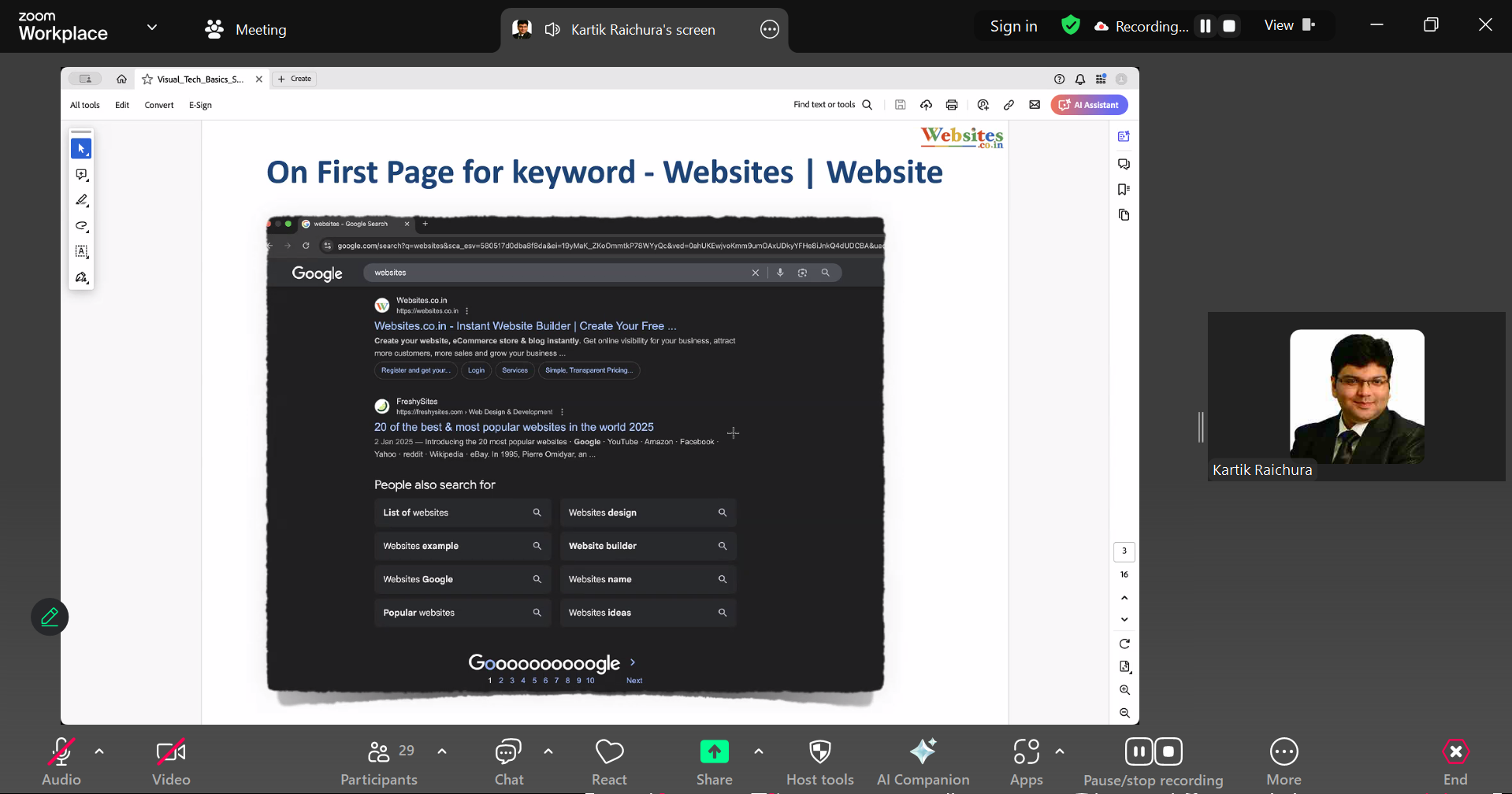This screenshot has height=794, width=1512.
Task: Stop recording from top bar
Action: pos(1229,26)
